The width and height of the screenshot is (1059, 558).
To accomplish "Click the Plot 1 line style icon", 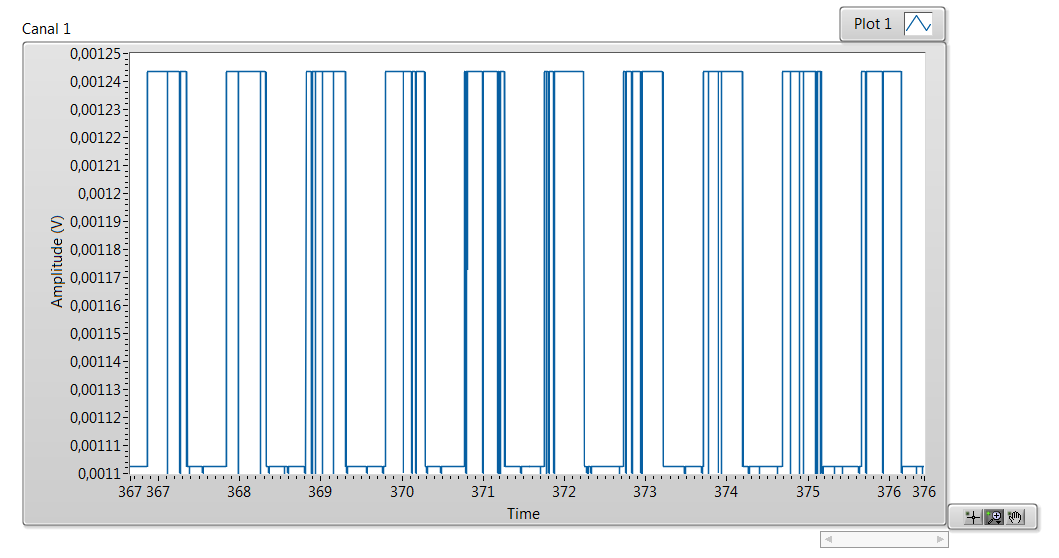I will click(x=918, y=24).
